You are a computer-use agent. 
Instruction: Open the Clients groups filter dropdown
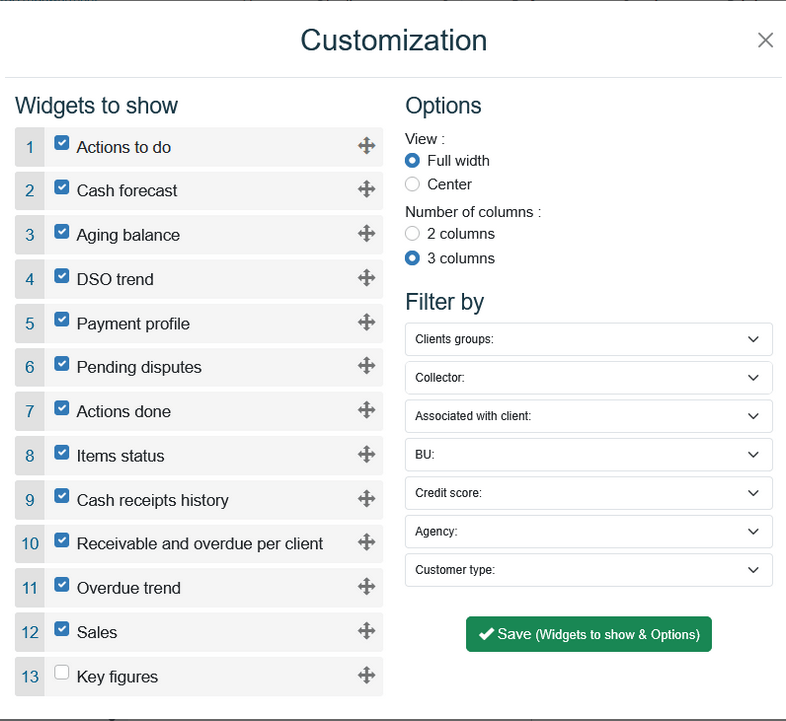(x=588, y=339)
